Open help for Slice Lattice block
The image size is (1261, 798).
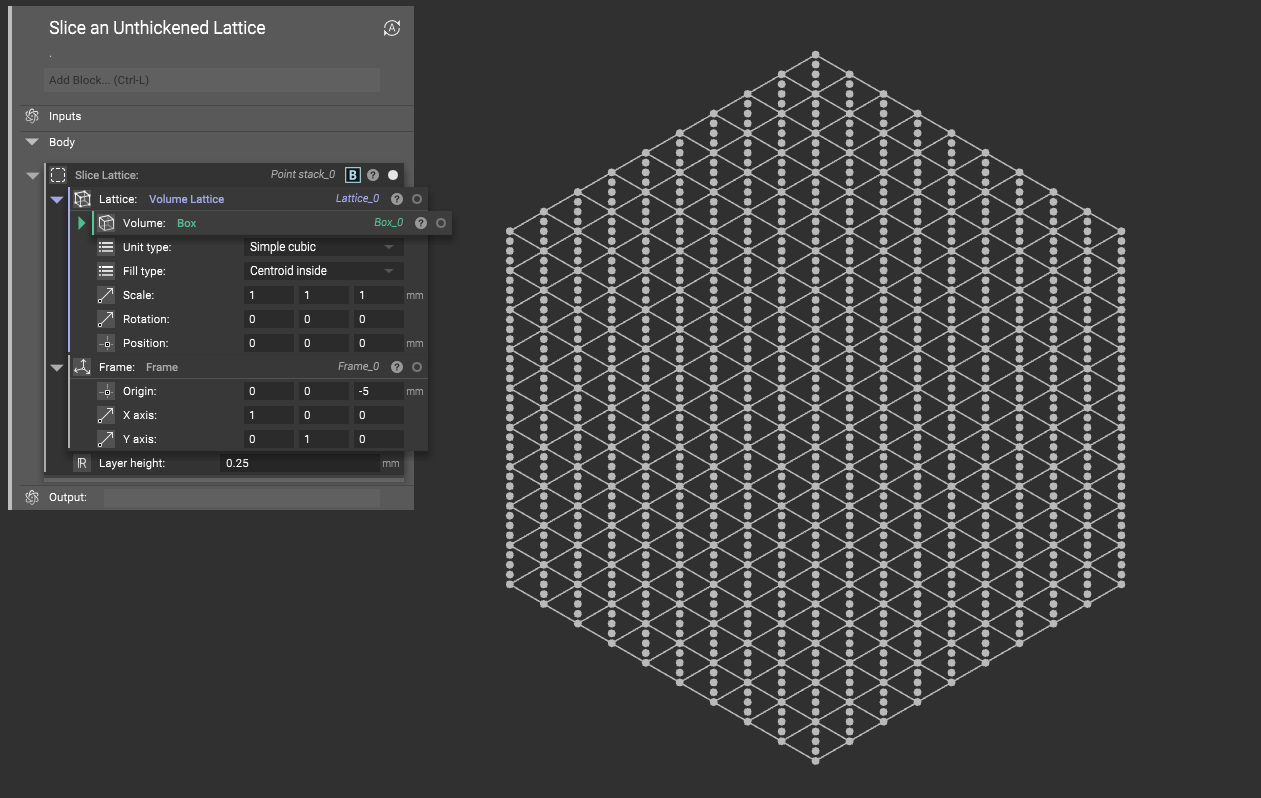coord(373,175)
